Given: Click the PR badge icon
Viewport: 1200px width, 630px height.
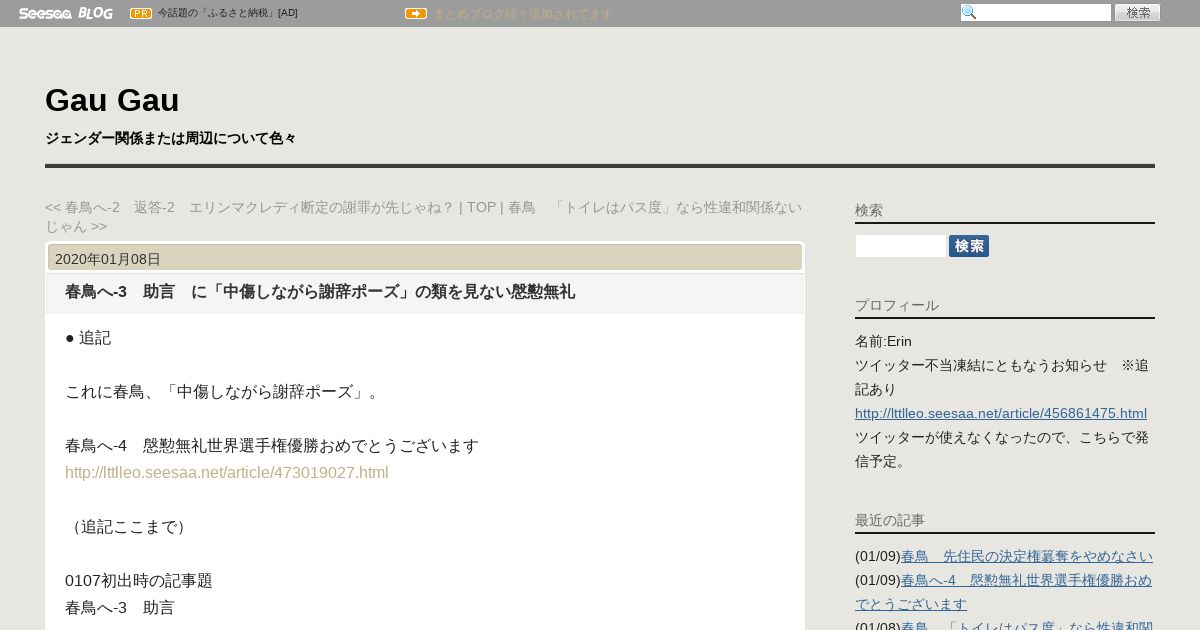Looking at the screenshot, I should point(141,13).
